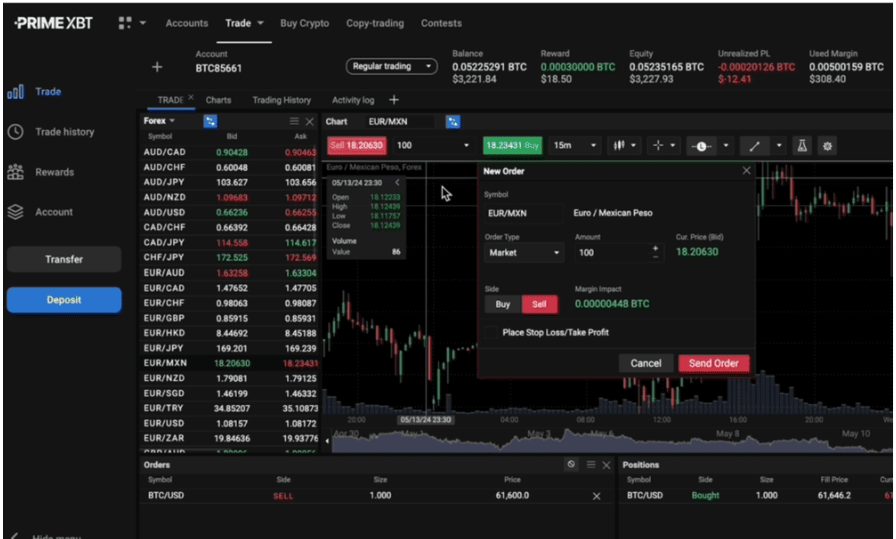Viewport: 896px width, 539px height.
Task: Open Contests in top navigation
Action: 441,23
